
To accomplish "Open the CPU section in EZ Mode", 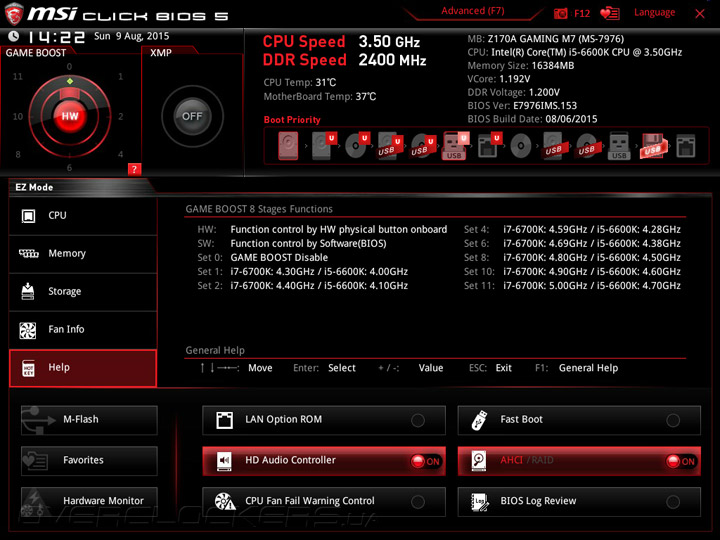I will [x=83, y=216].
